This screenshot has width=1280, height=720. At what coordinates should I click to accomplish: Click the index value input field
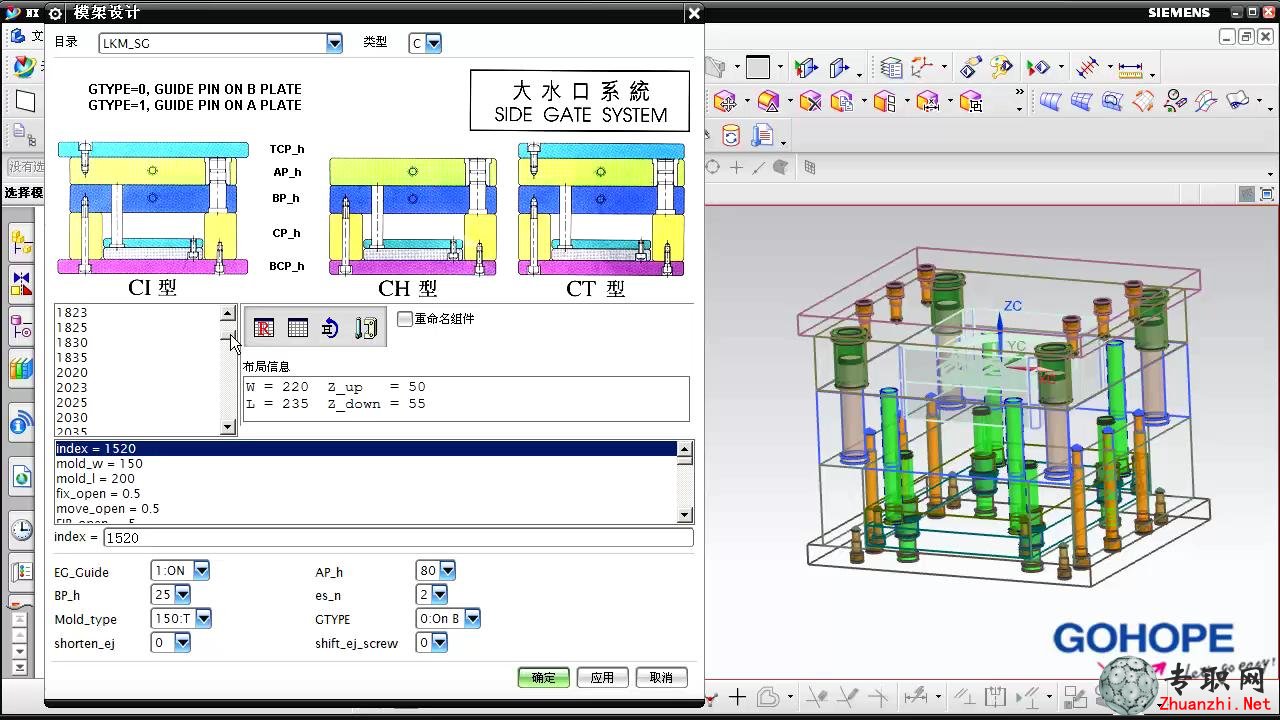(398, 537)
